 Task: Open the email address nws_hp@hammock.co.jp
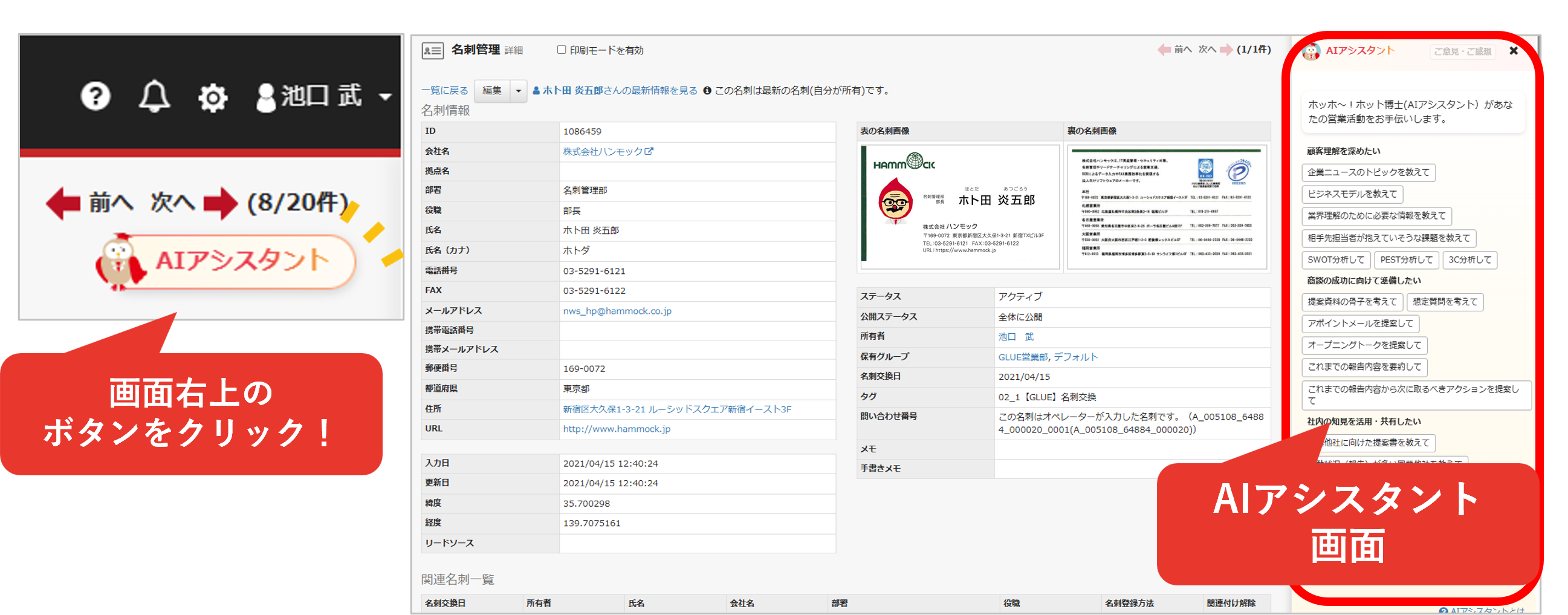pyautogui.click(x=617, y=311)
